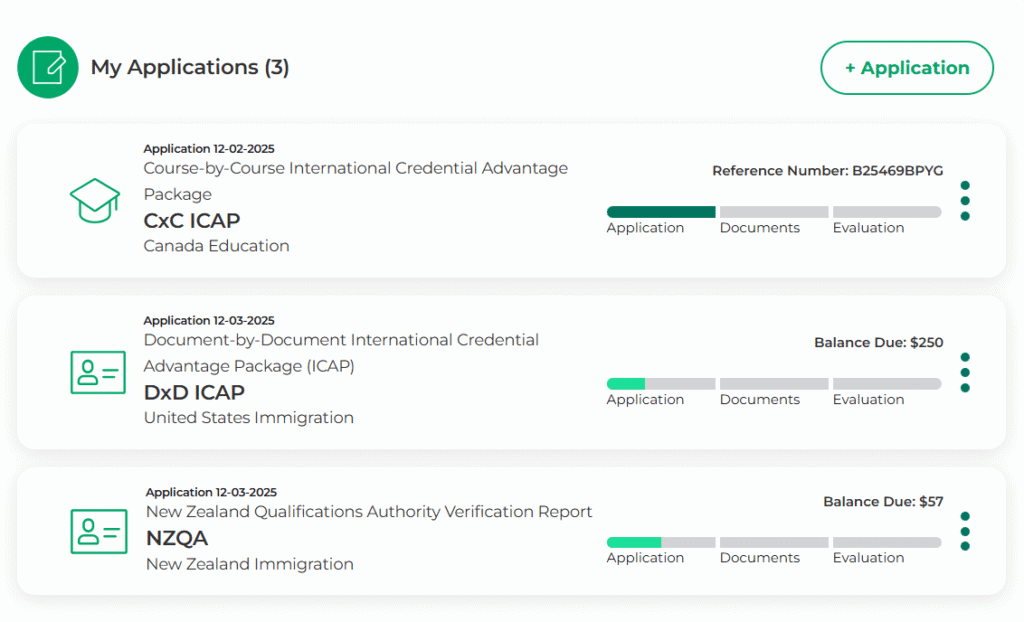This screenshot has height=622, width=1024.
Task: Click Reference Number B25469BPYG
Action: [x=827, y=171]
